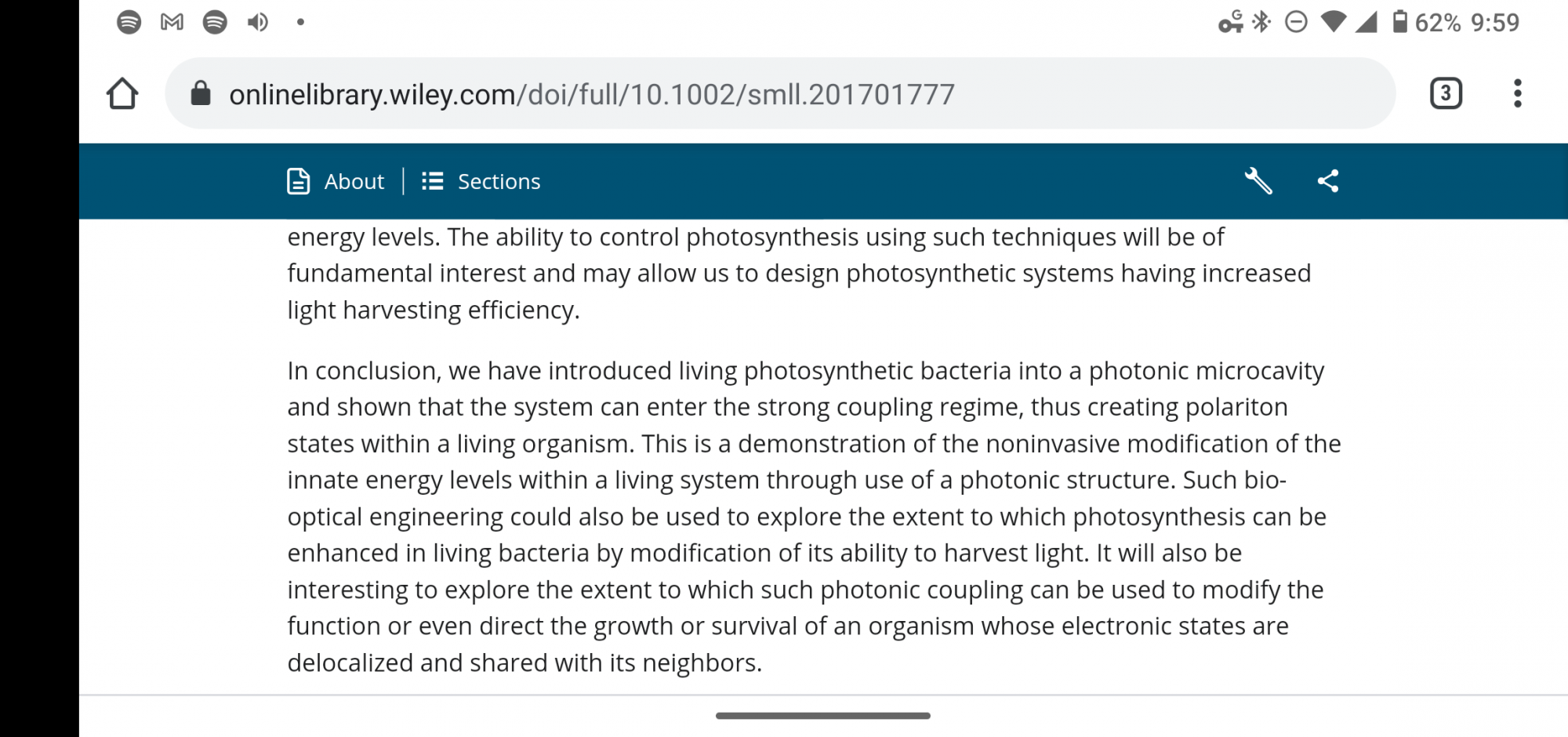Viewport: 1568px width, 737px height.
Task: Tap the second Spotify status icon
Action: (215, 22)
